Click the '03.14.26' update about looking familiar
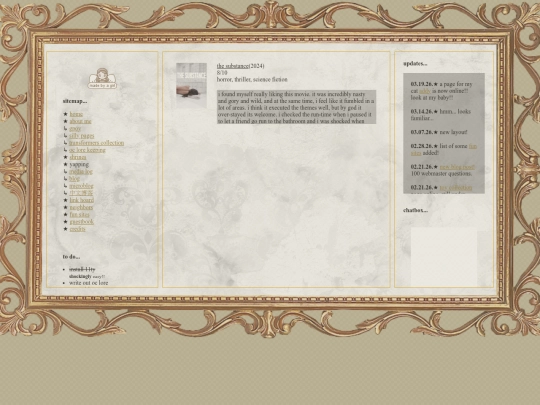This screenshot has width=540, height=405. pos(440,115)
